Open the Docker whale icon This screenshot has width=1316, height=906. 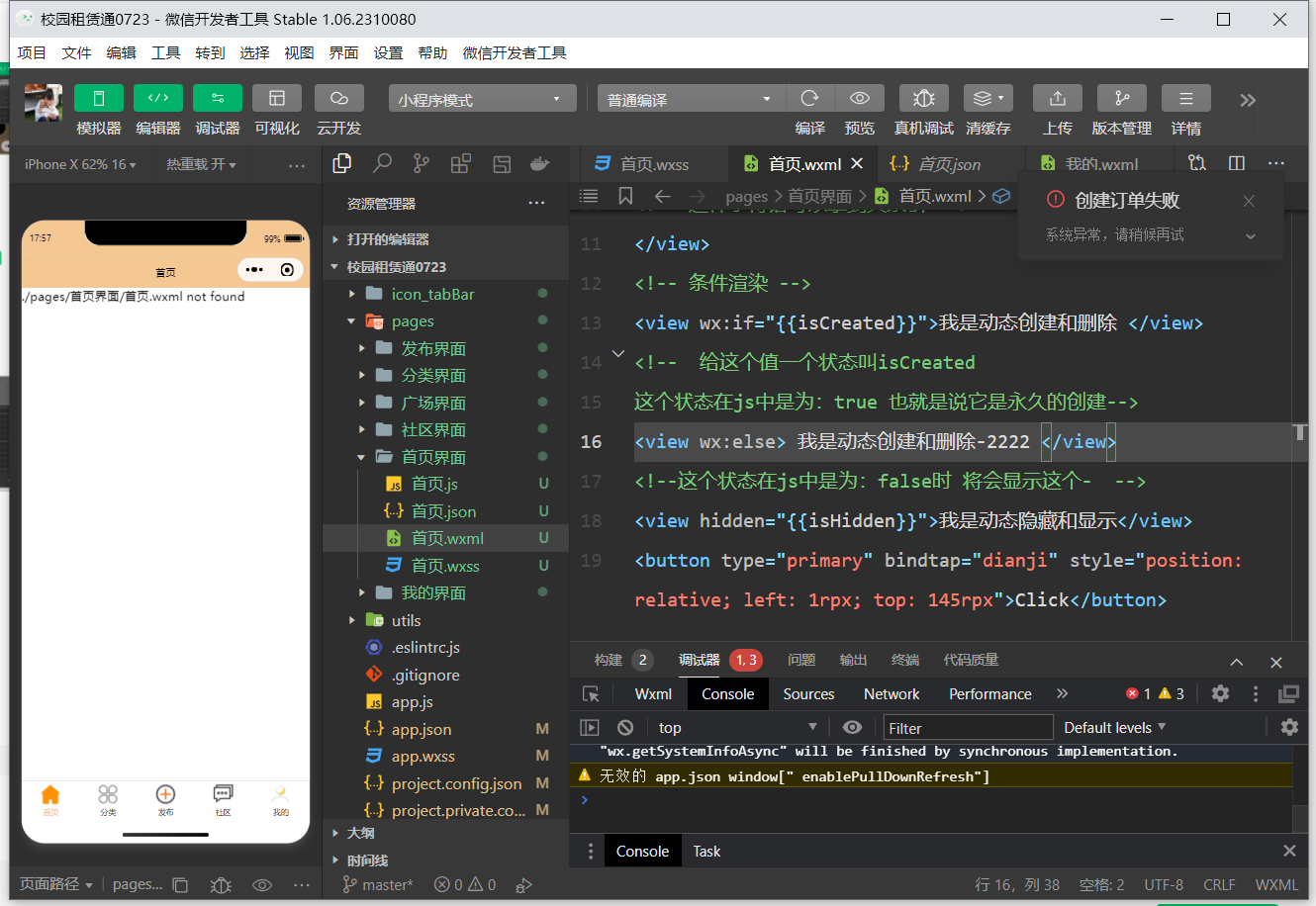tap(540, 164)
